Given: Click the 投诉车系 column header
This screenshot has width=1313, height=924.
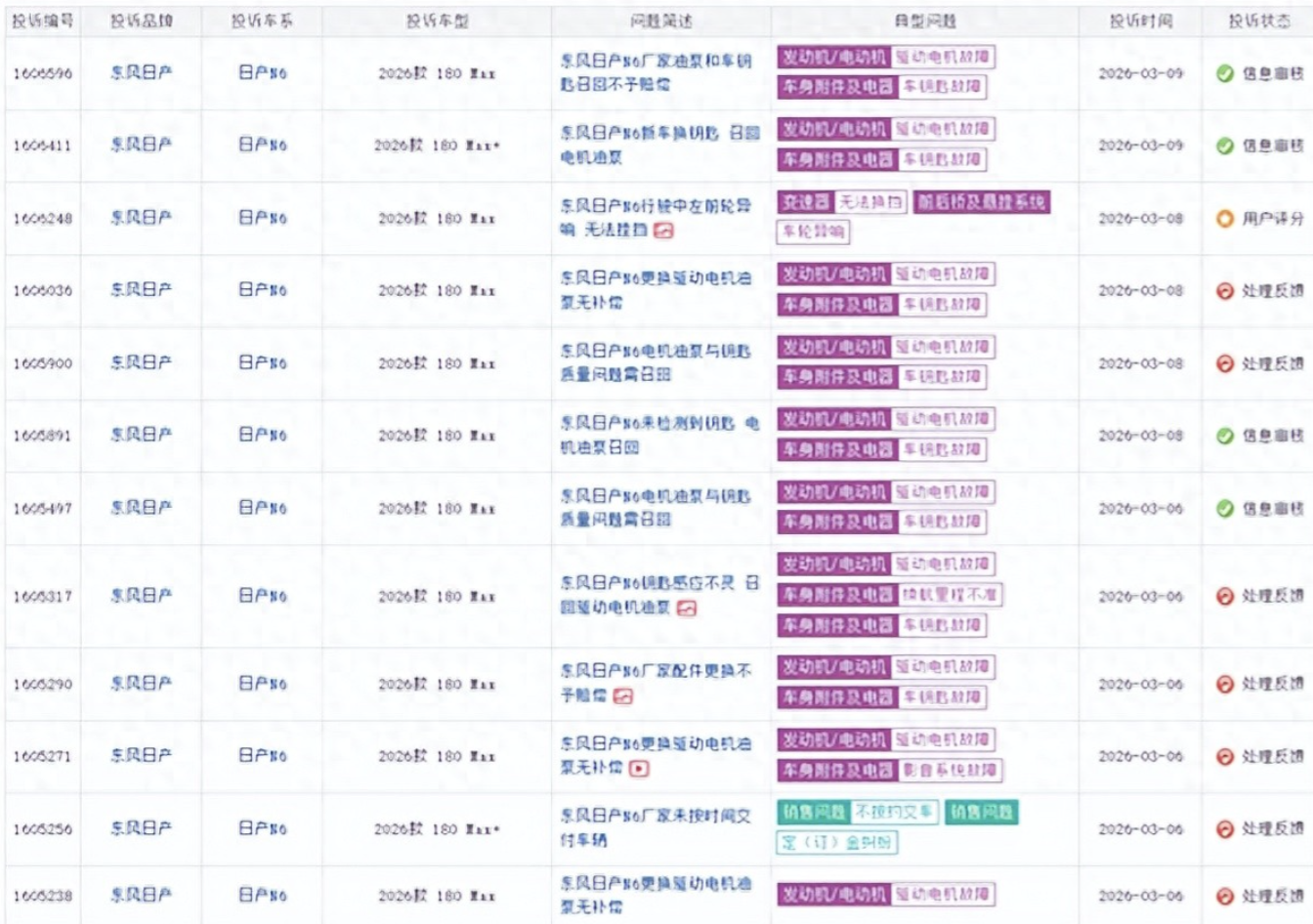Looking at the screenshot, I should pyautogui.click(x=262, y=21).
